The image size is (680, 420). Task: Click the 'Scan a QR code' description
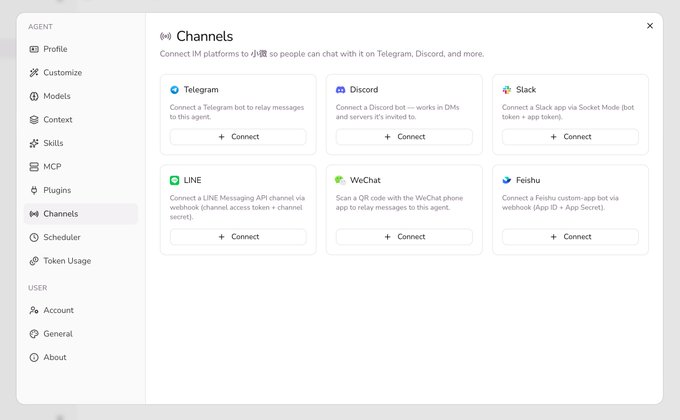(x=399, y=203)
